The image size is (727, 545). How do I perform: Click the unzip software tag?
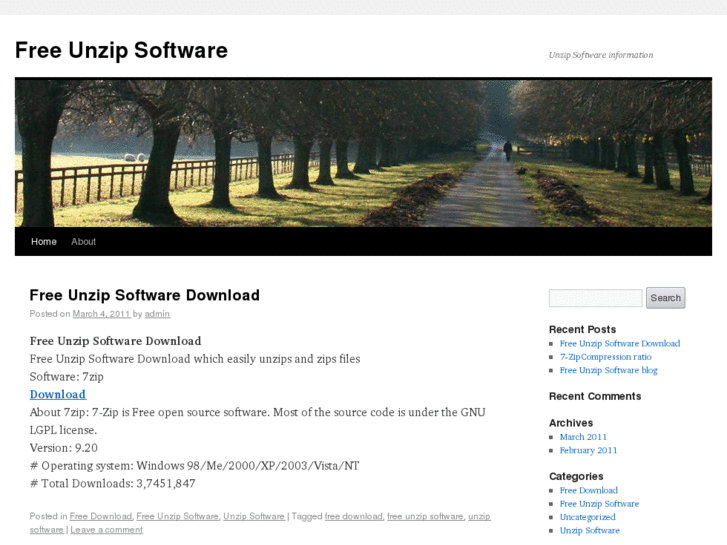click(x=479, y=516)
